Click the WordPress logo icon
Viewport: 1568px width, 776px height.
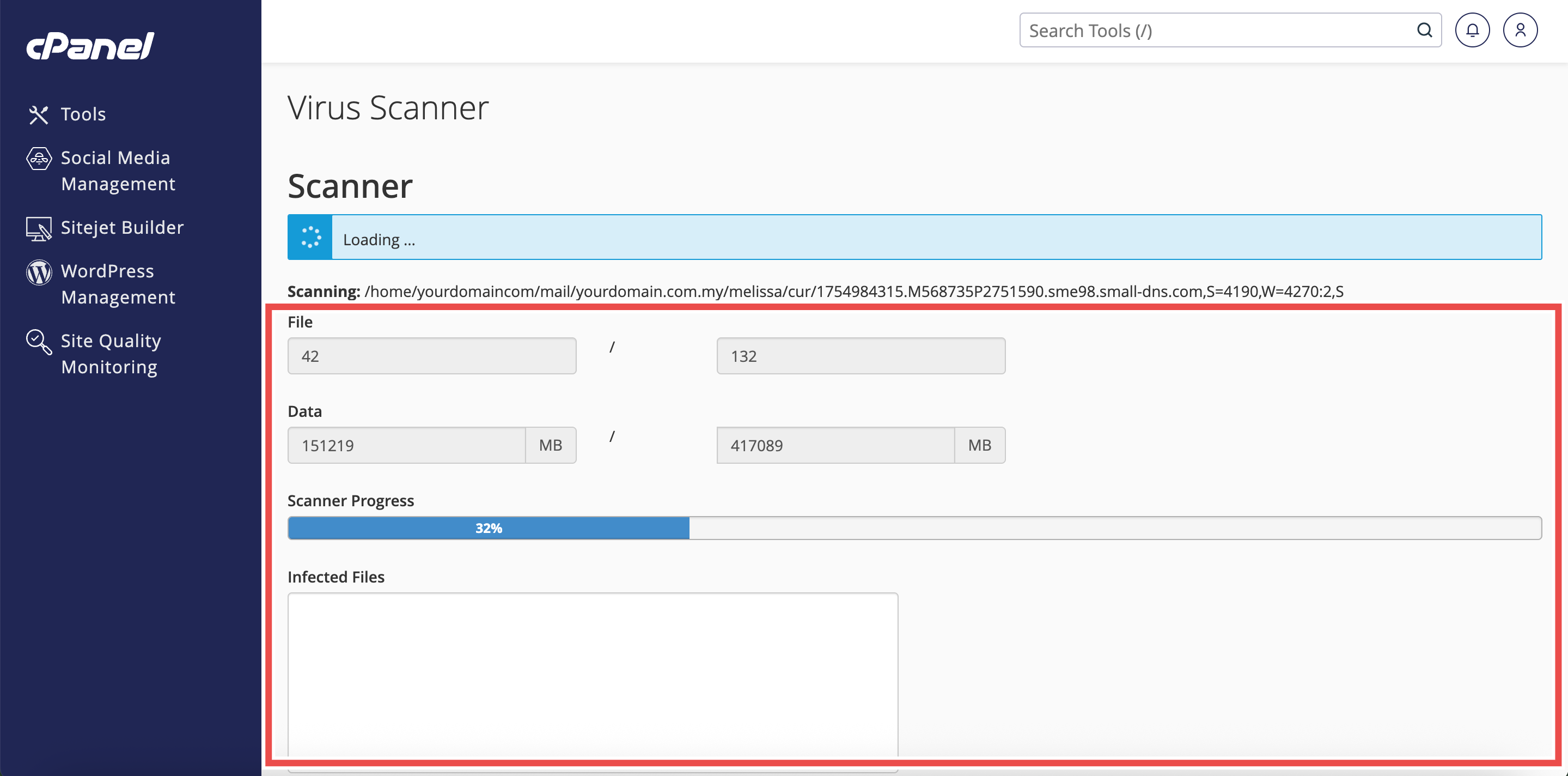click(x=39, y=272)
